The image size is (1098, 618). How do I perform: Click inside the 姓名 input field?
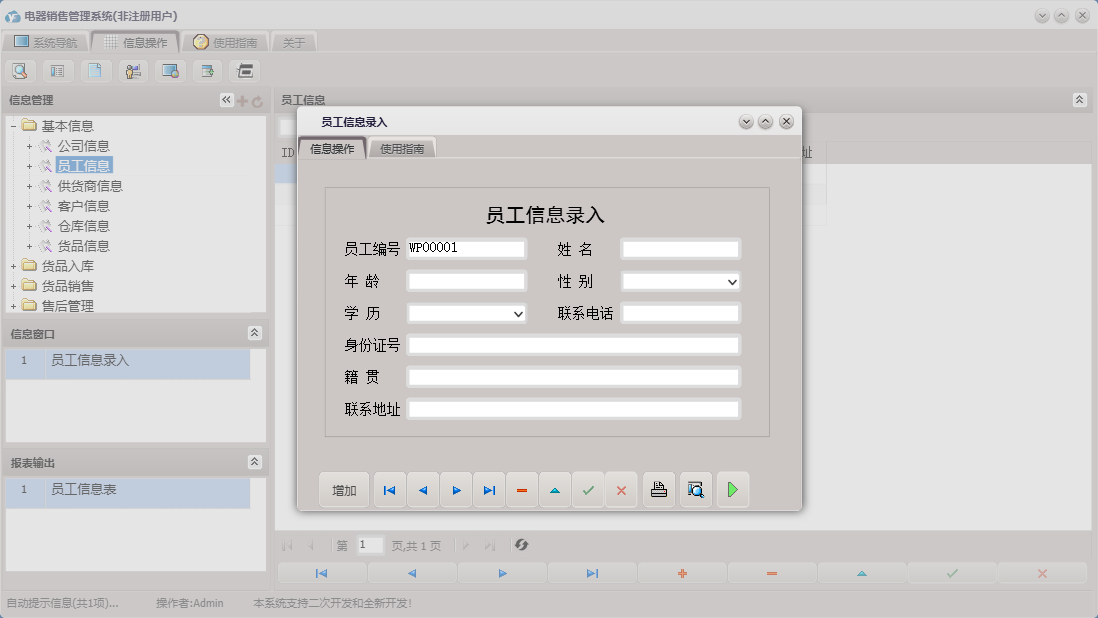680,249
